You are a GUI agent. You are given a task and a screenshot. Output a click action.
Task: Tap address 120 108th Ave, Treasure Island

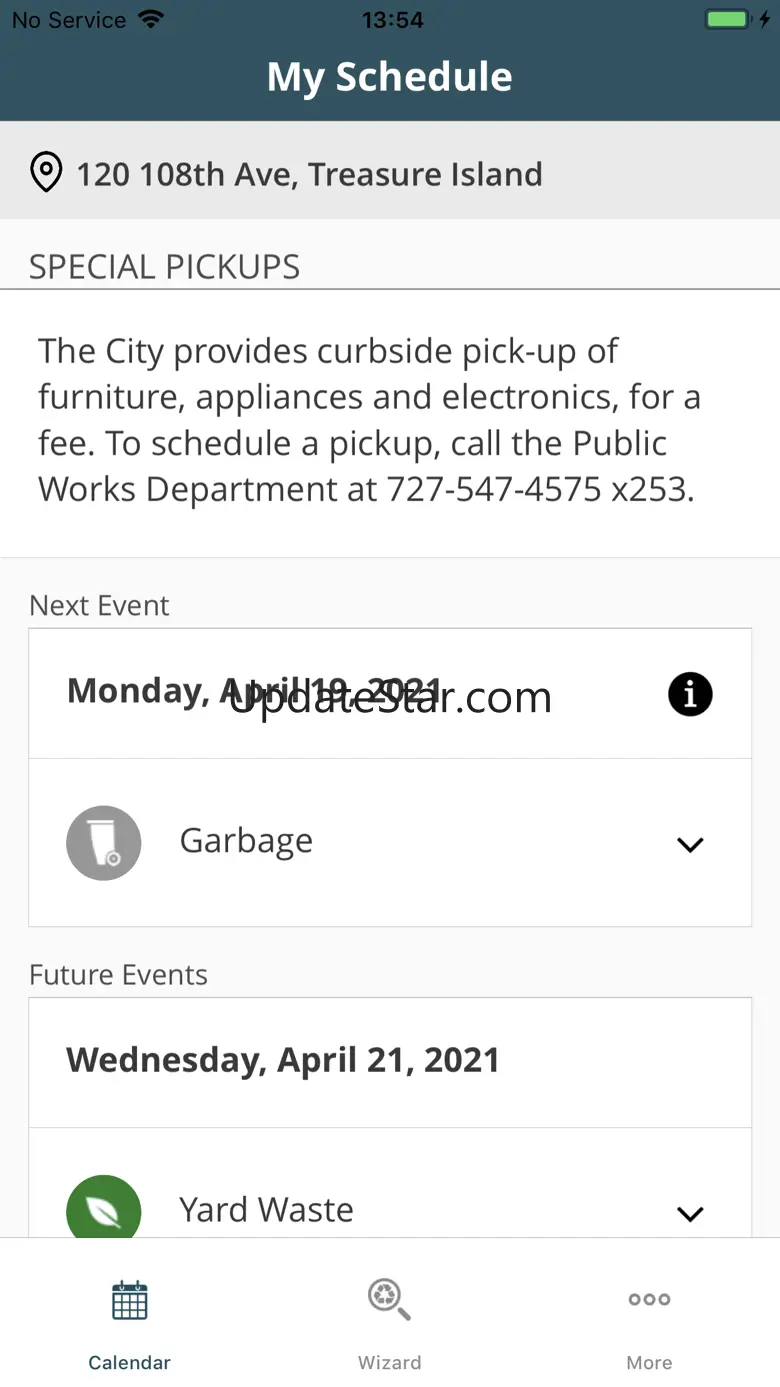pyautogui.click(x=310, y=174)
